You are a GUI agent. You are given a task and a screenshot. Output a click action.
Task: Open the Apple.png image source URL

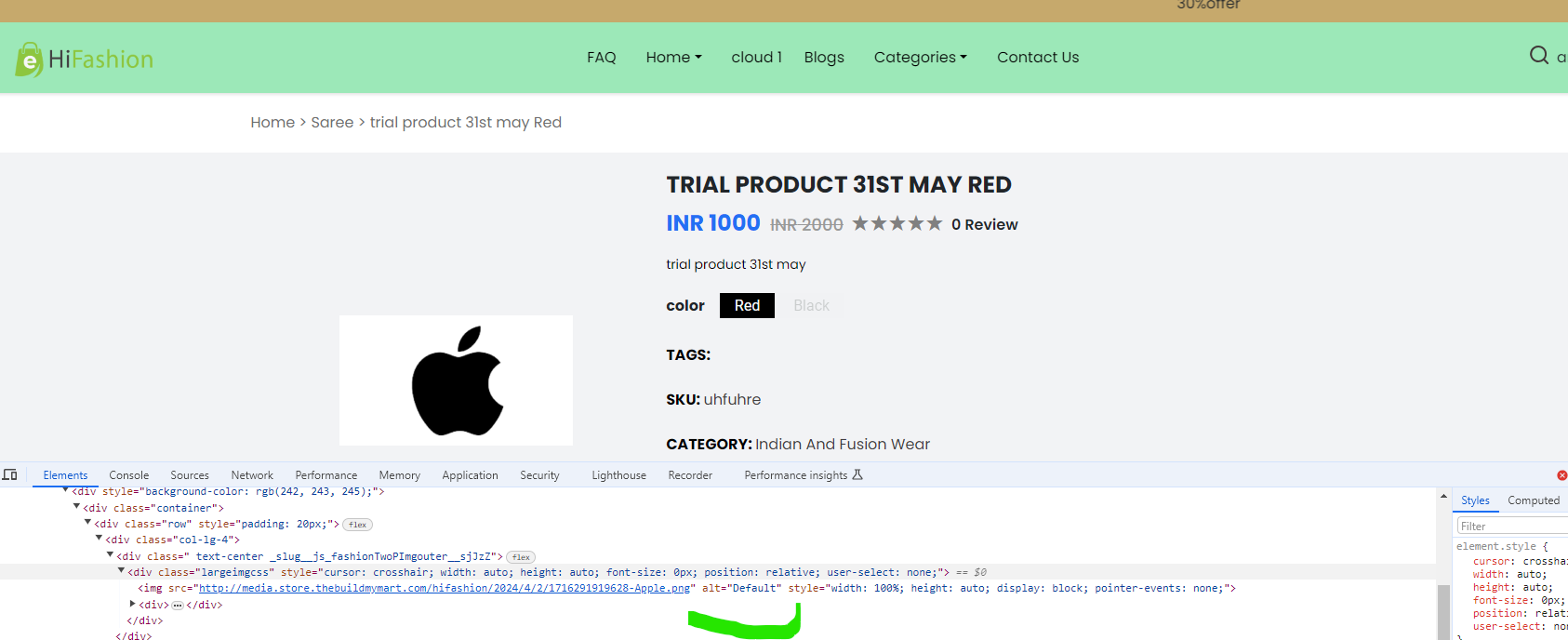[x=445, y=588]
